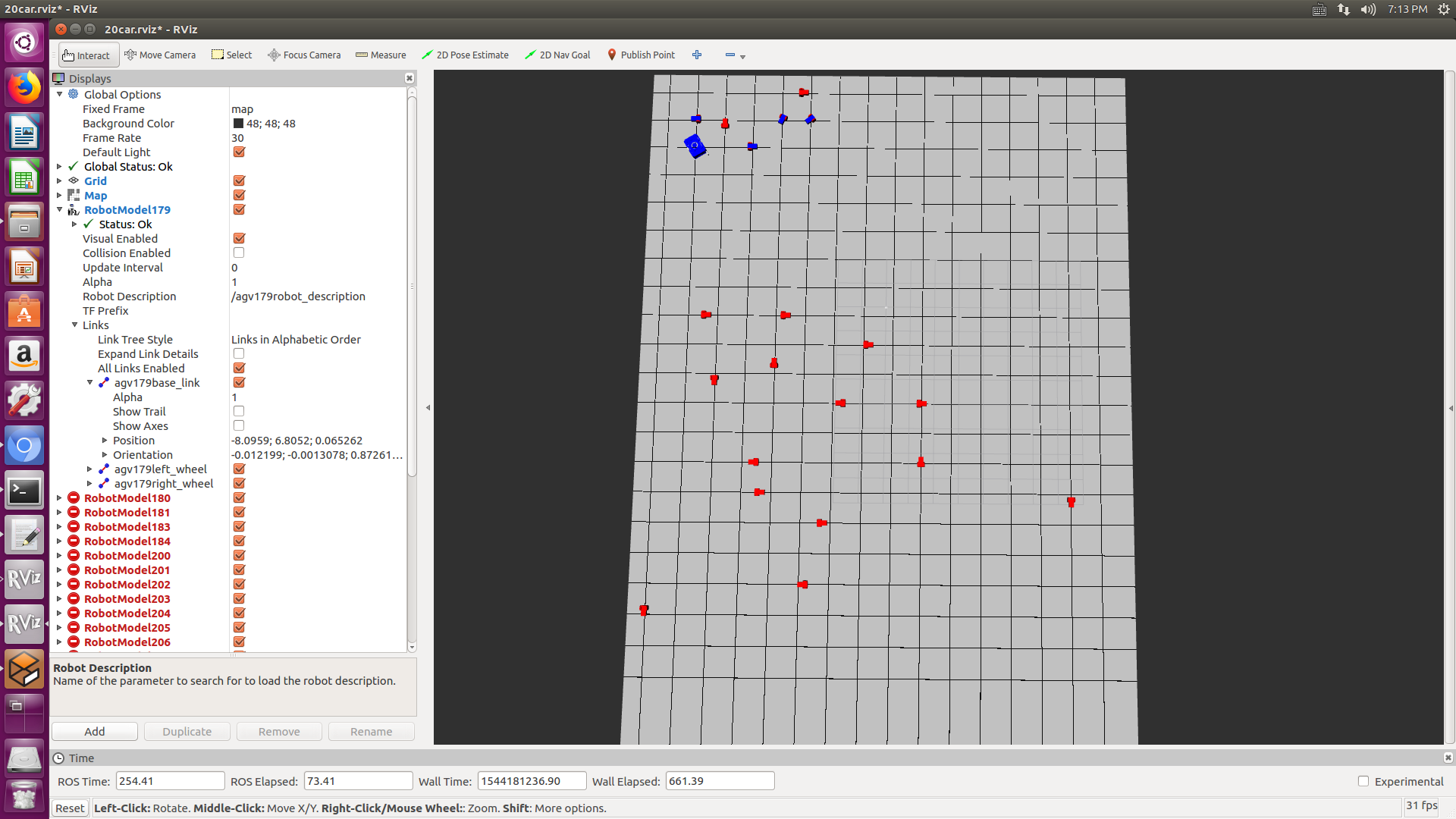Screen dimensions: 1456x819
Task: Close the Time panel
Action: click(1448, 758)
